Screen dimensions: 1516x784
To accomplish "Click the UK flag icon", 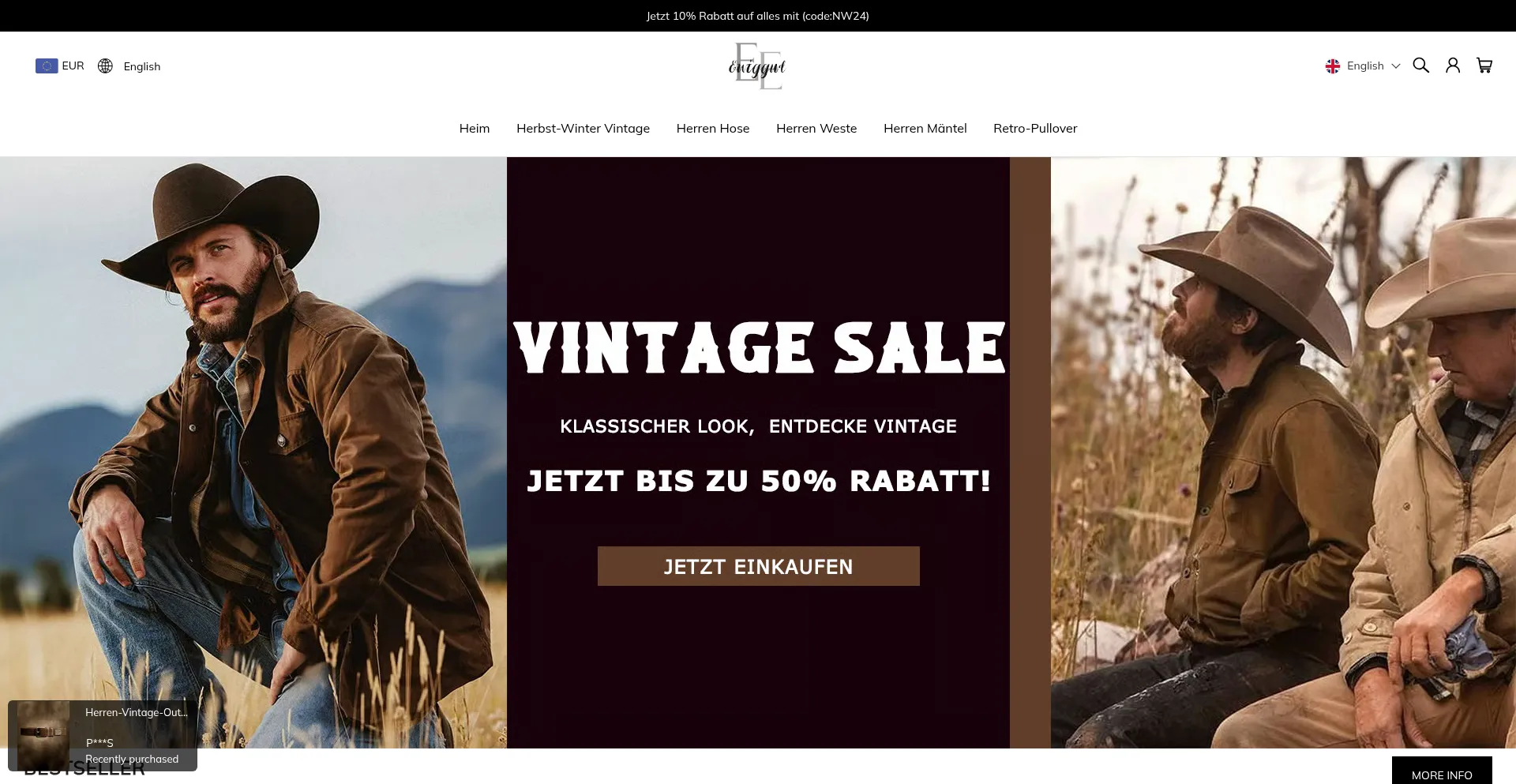I will click(x=1333, y=66).
